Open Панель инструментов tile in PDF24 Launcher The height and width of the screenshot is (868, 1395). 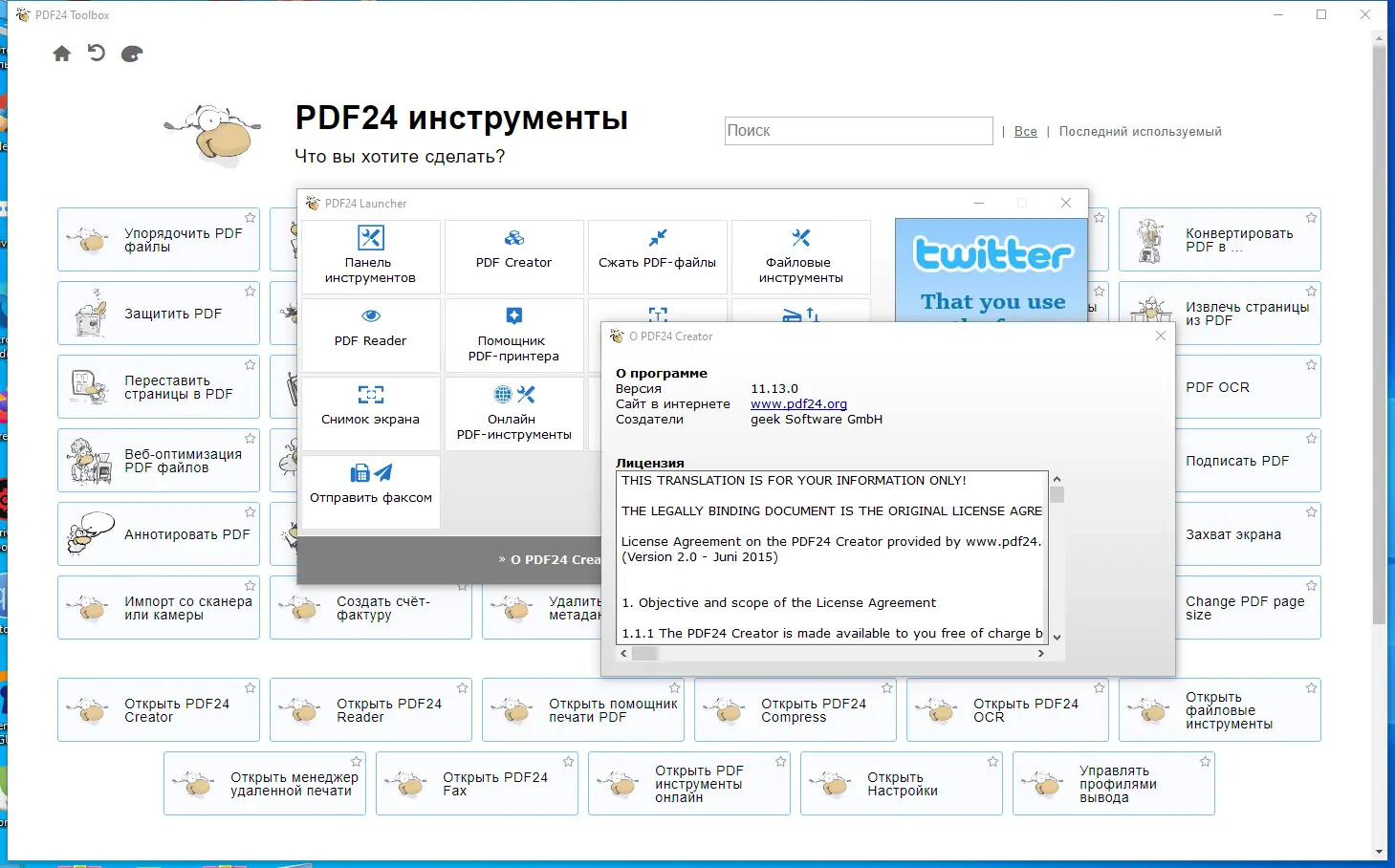pyautogui.click(x=371, y=257)
